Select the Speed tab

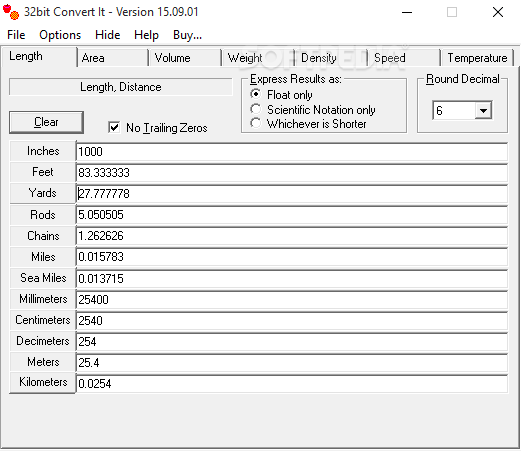tap(404, 58)
